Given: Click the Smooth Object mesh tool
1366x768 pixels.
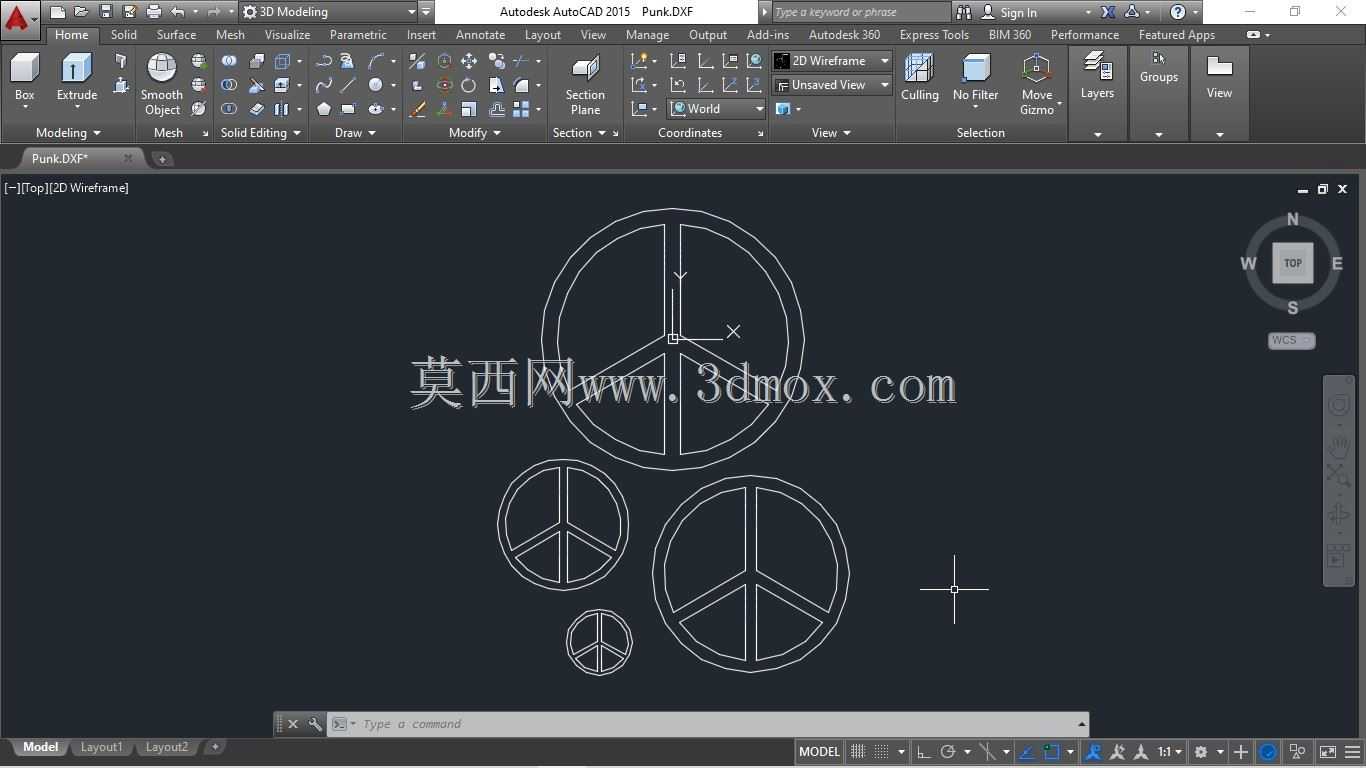Looking at the screenshot, I should tap(162, 84).
